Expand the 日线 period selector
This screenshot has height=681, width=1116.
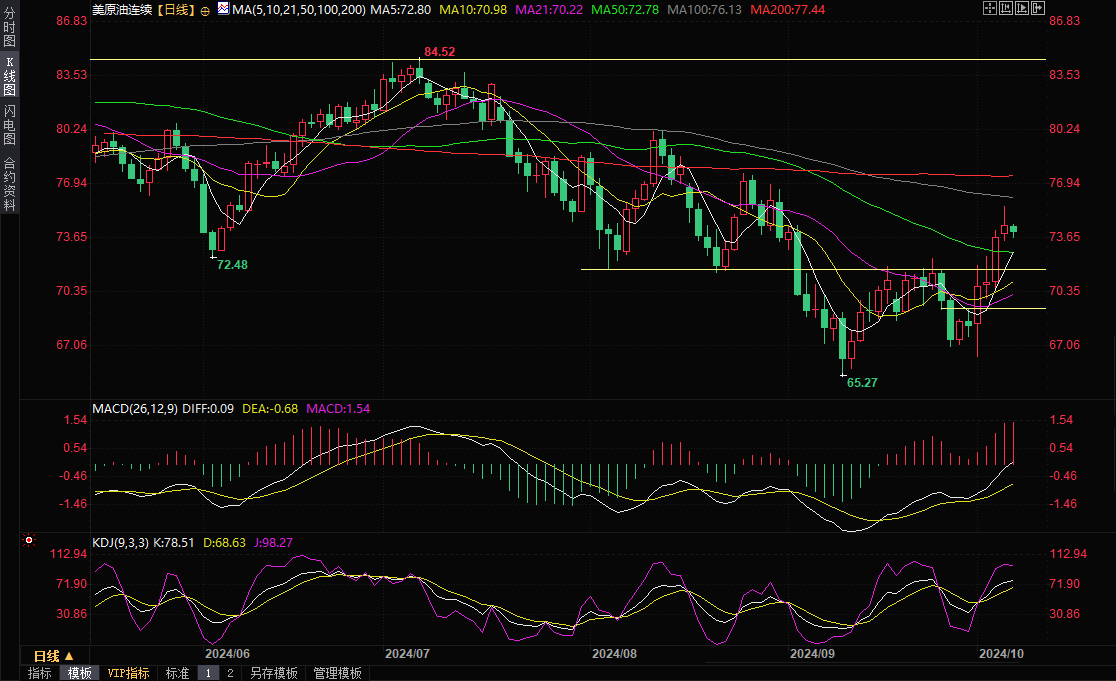53,656
